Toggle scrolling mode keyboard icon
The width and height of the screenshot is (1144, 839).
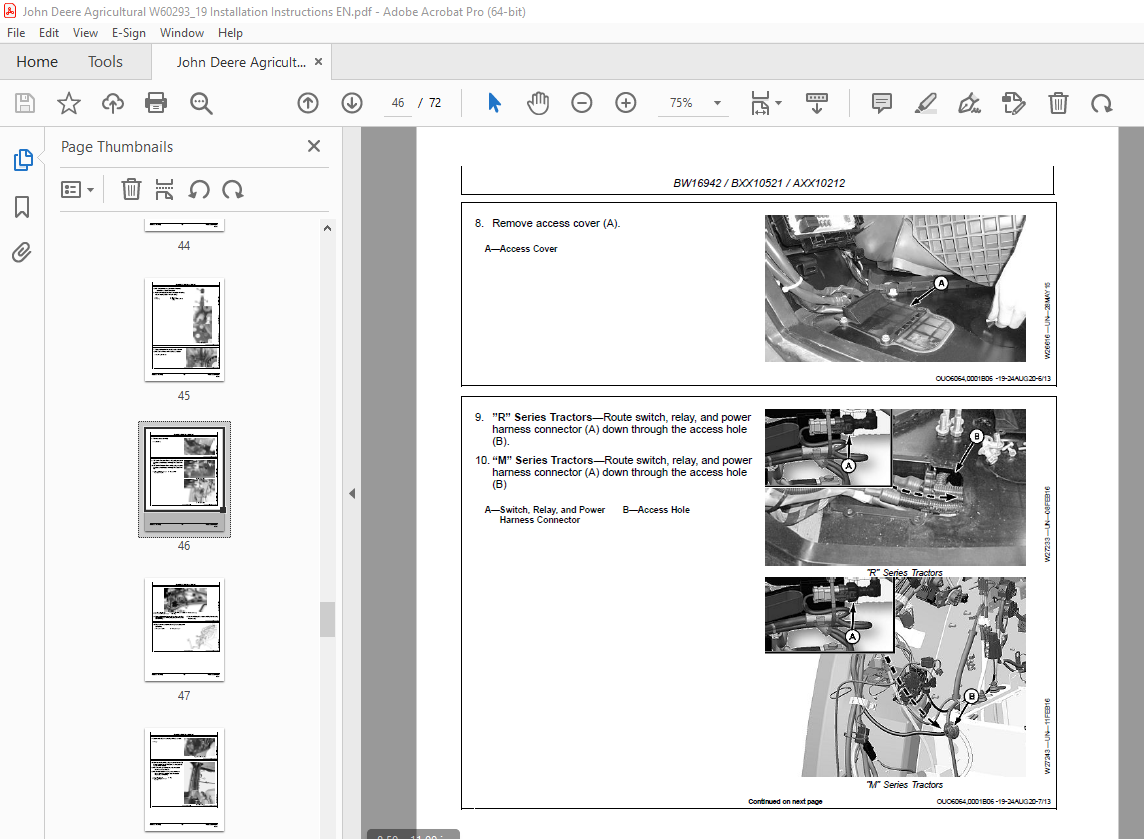pos(816,103)
